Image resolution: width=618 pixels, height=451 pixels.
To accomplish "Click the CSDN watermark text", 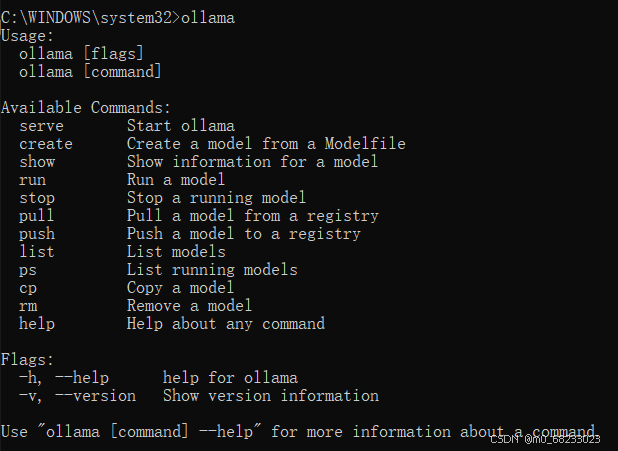I will point(545,439).
